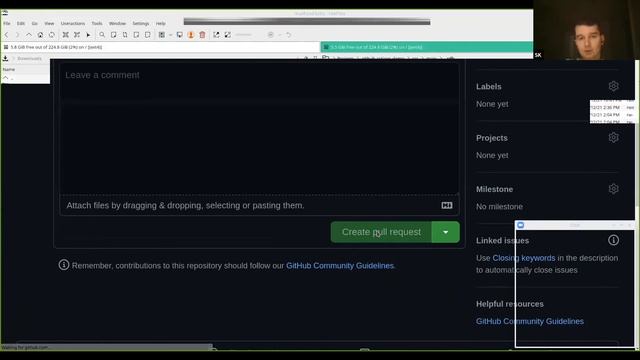
Task: Open the Projects settings gear
Action: coord(613,138)
